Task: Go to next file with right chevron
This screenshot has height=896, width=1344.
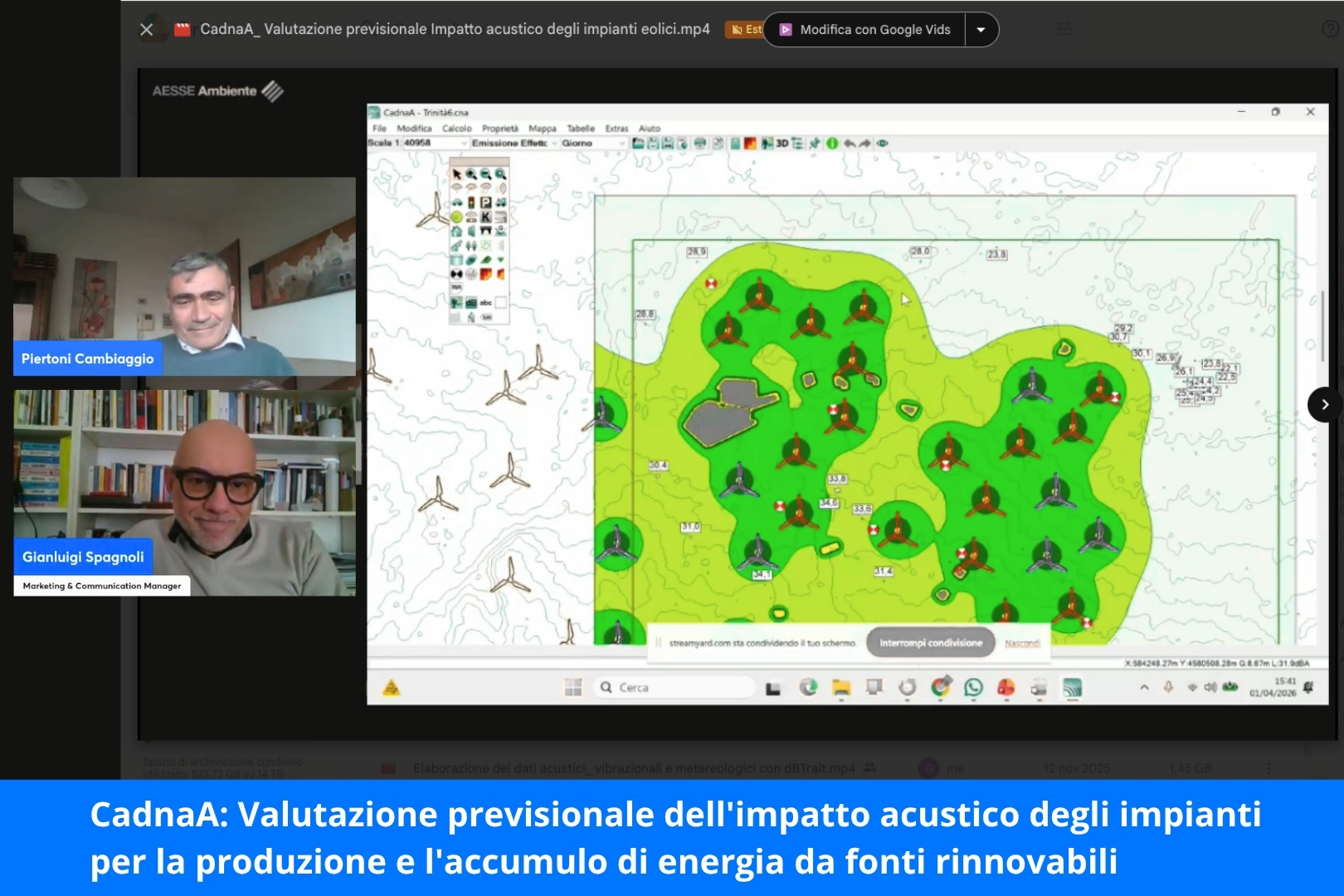Action: 1324,405
